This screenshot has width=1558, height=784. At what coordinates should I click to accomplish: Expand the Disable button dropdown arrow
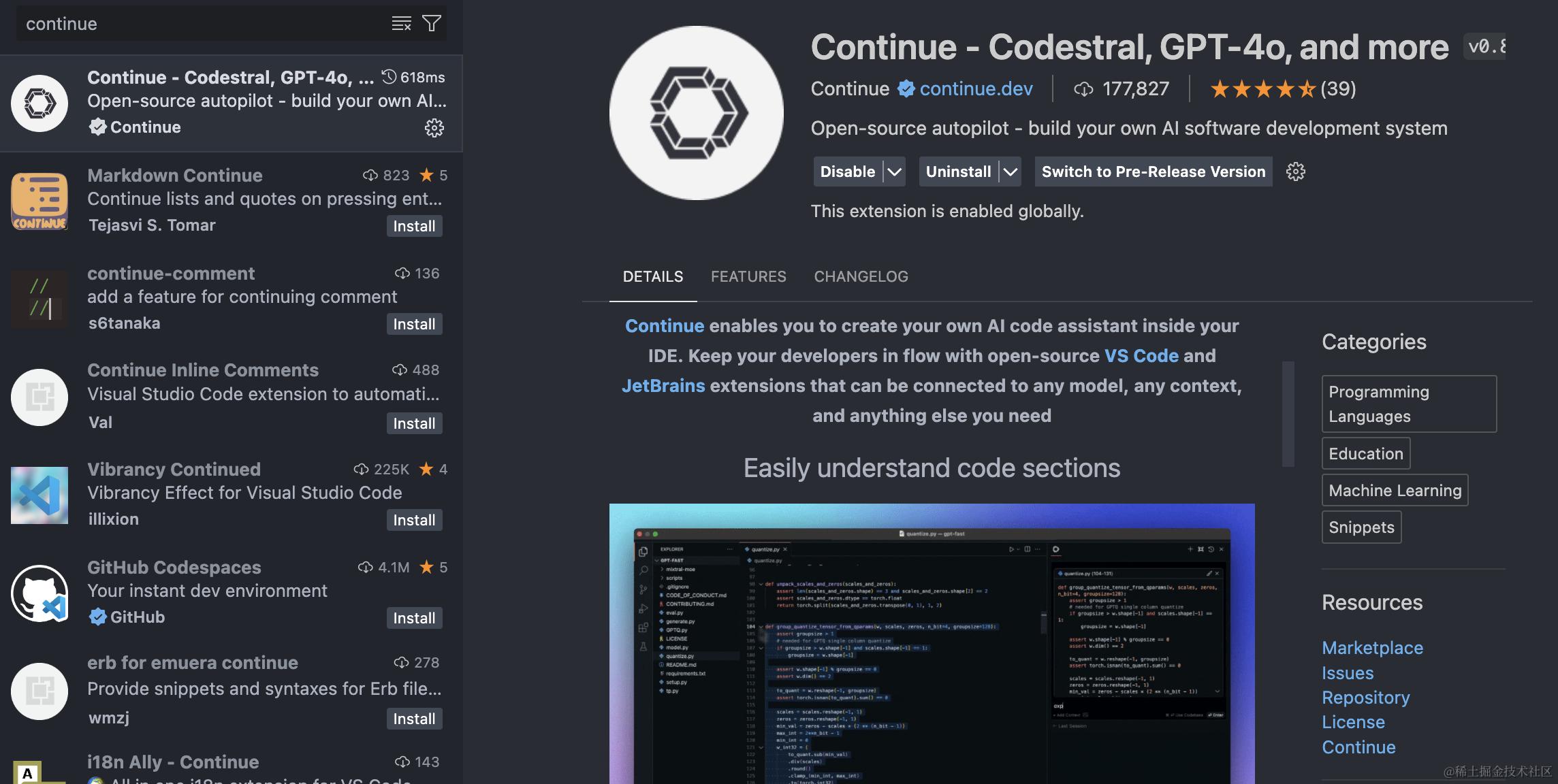pos(894,172)
